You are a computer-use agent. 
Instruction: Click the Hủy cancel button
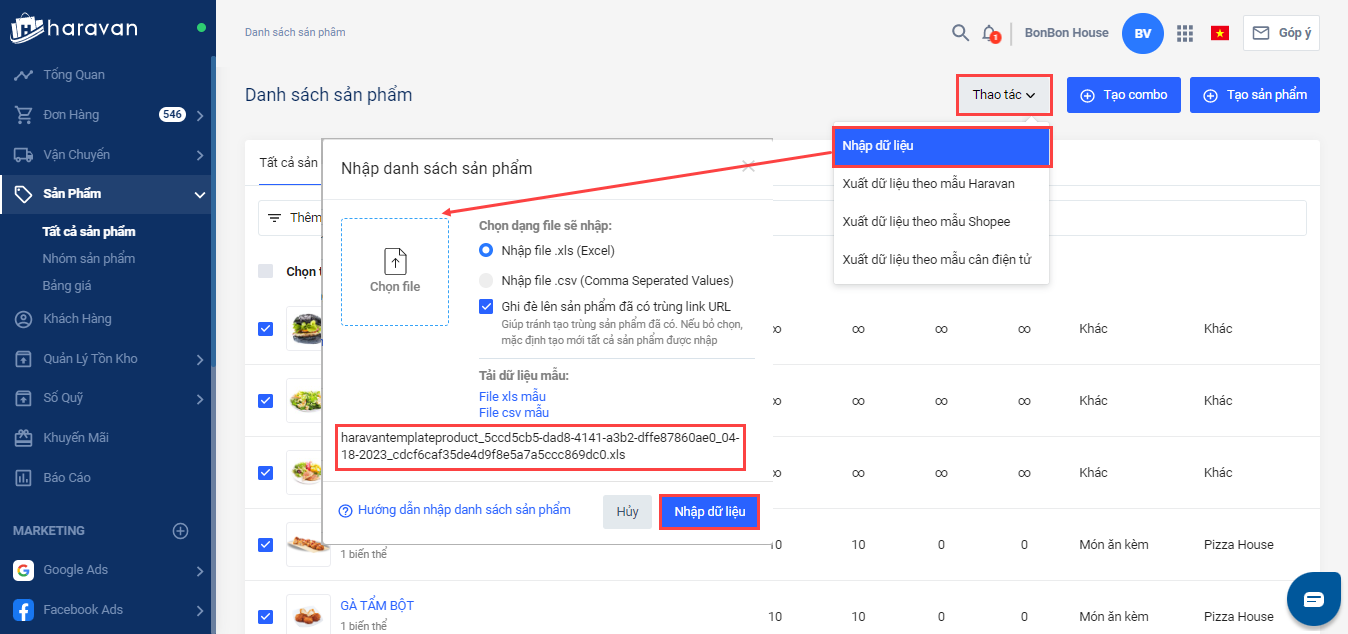(627, 512)
